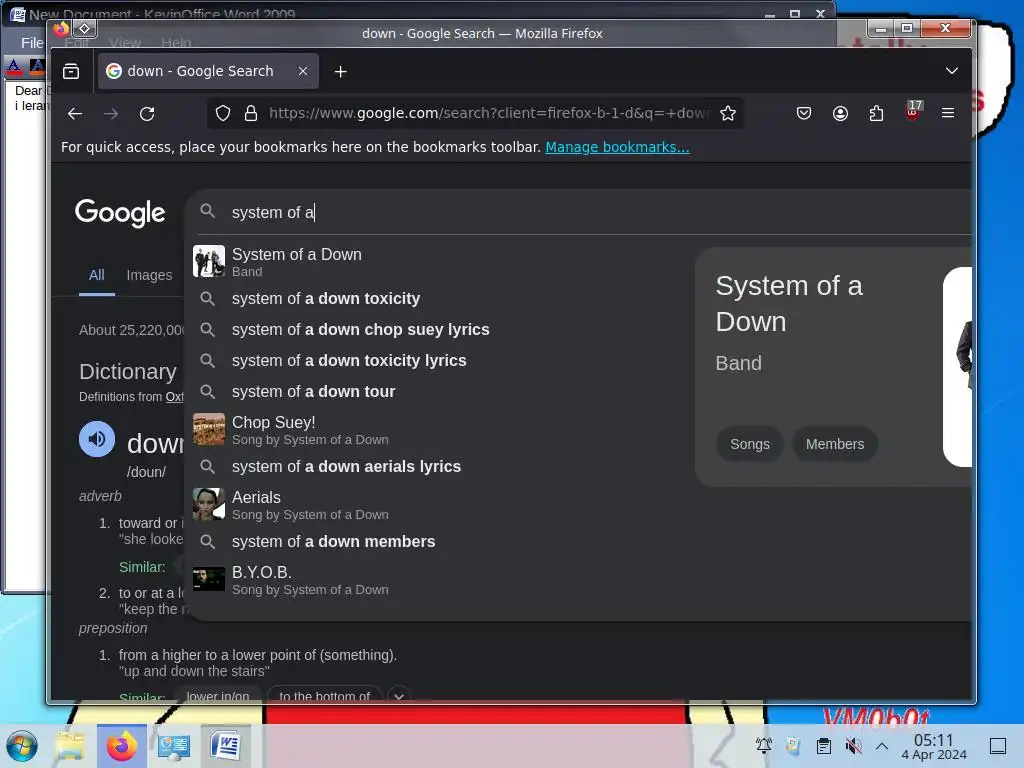Open the clipboard tray icon
Image resolution: width=1024 pixels, height=768 pixels.
click(x=824, y=745)
